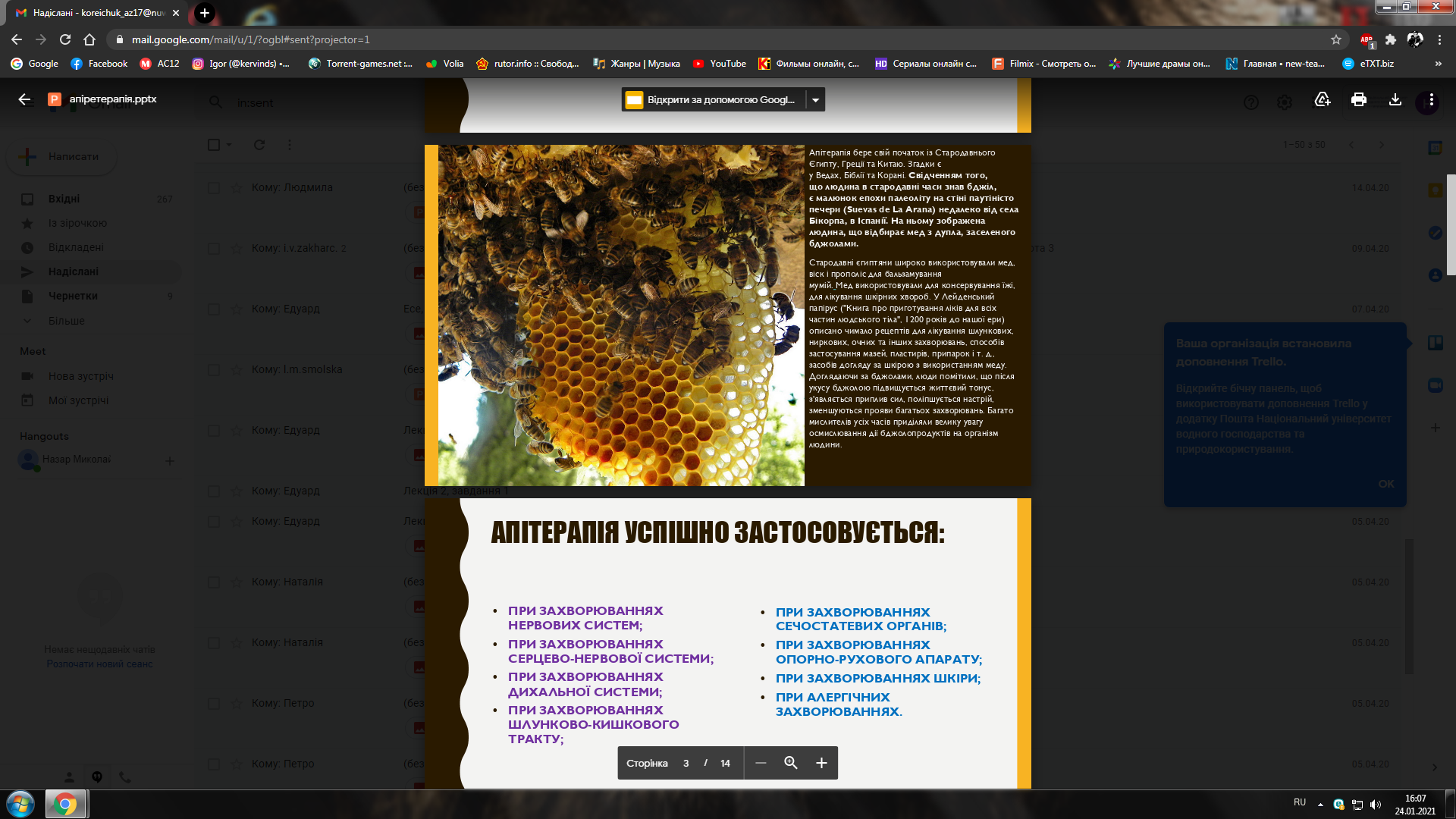Open AdBlock extension icon
The image size is (1456, 819).
(1367, 39)
